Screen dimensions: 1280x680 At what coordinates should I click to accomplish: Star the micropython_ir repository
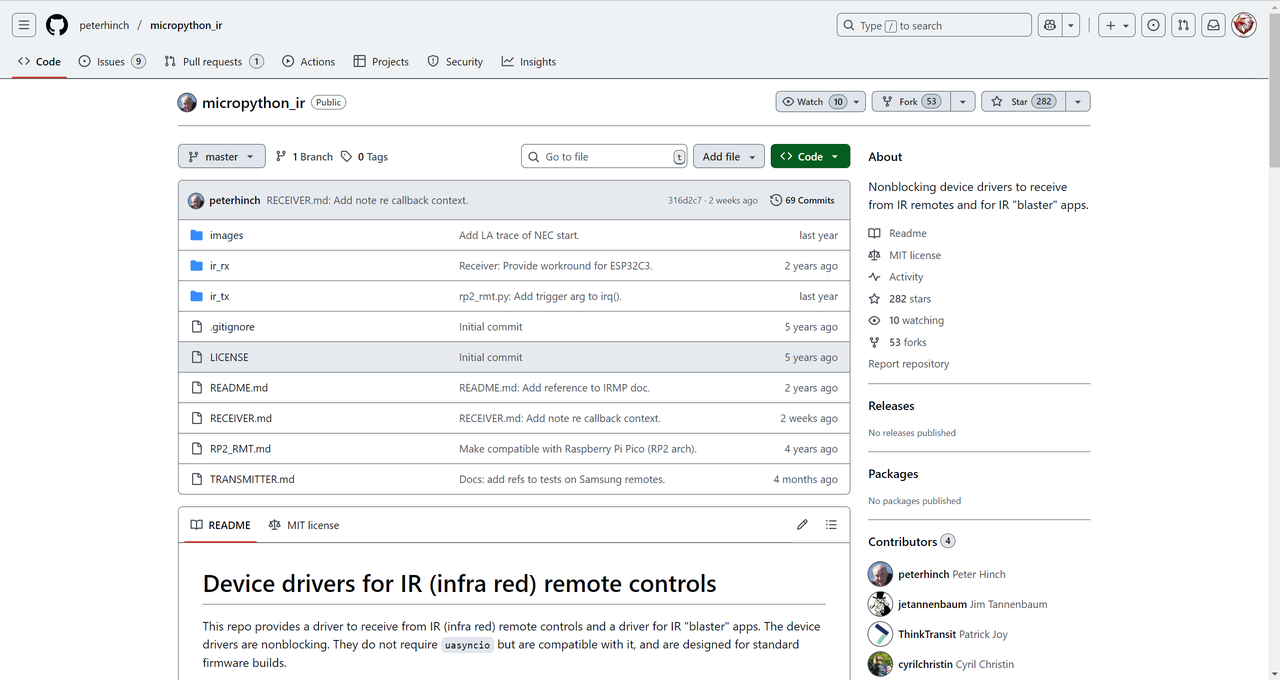pyautogui.click(x=1020, y=101)
